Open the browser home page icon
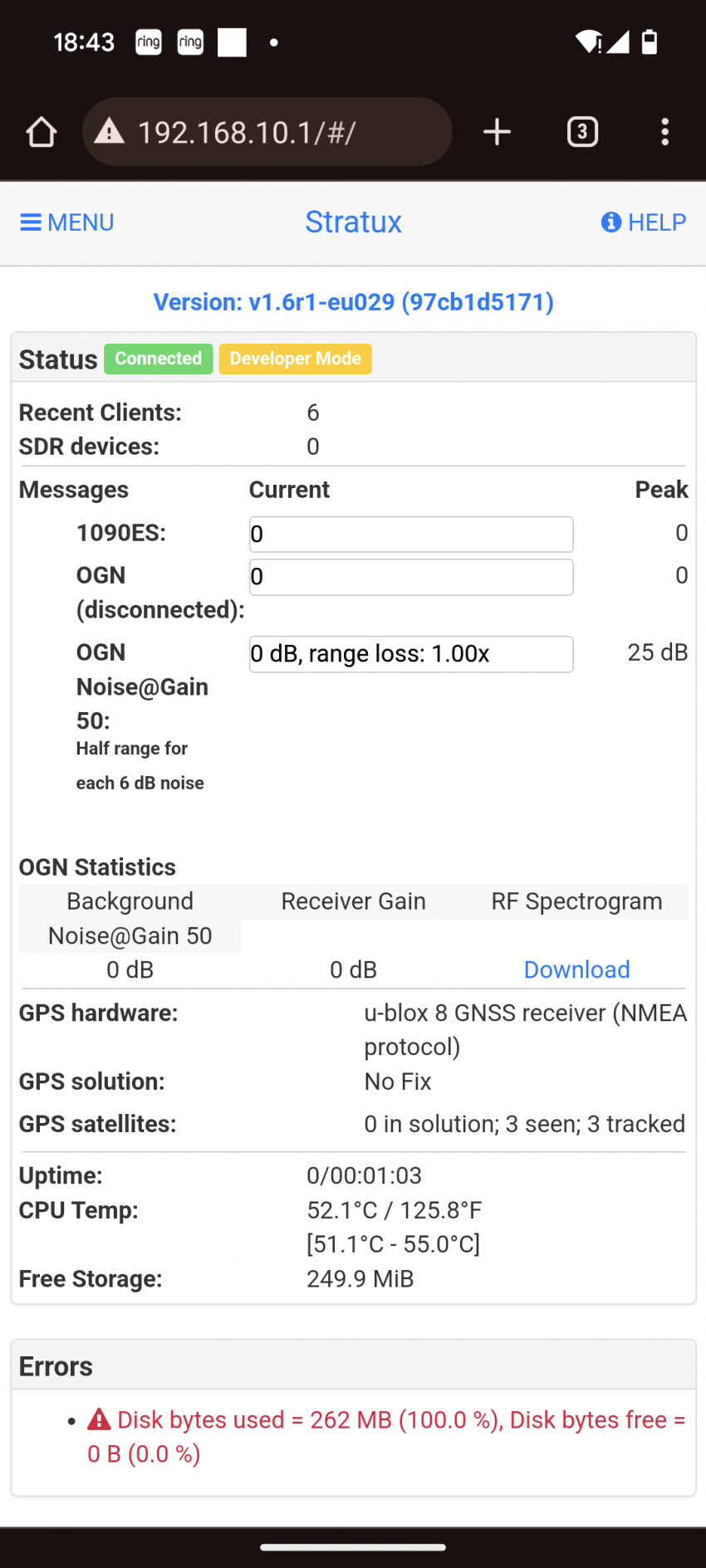706x1568 pixels. [41, 132]
